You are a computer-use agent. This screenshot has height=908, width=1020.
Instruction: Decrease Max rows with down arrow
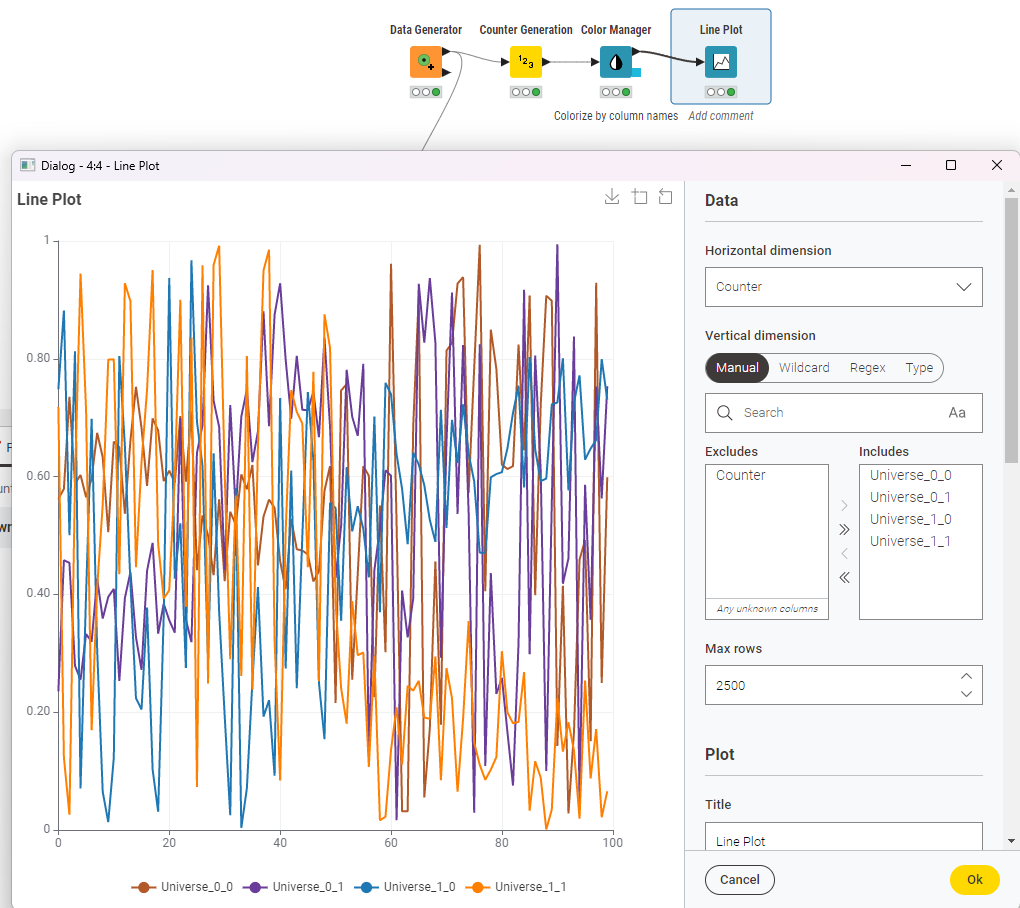coord(965,694)
